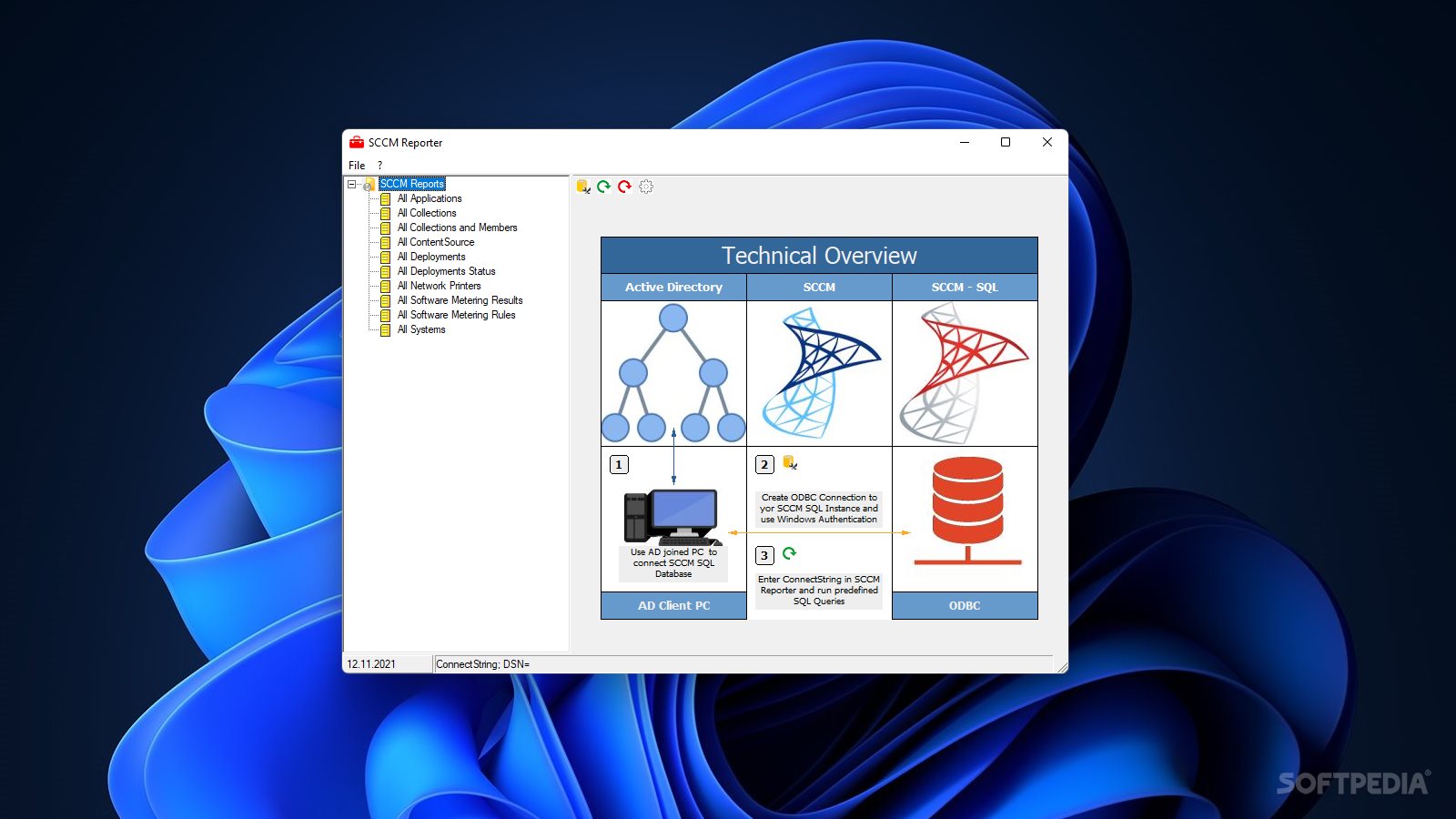This screenshot has width=1456, height=819.
Task: Open the File menu
Action: point(357,166)
